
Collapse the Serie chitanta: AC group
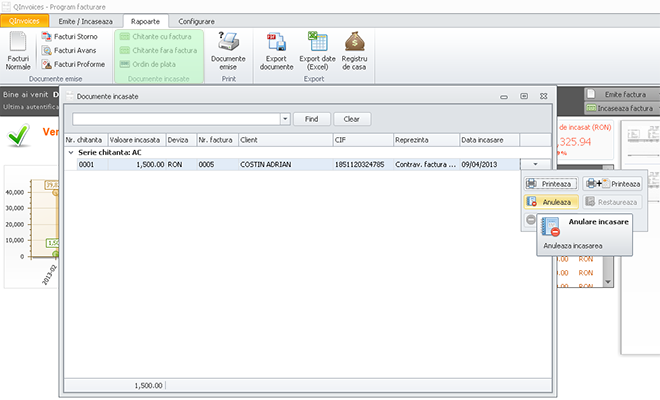[x=70, y=152]
